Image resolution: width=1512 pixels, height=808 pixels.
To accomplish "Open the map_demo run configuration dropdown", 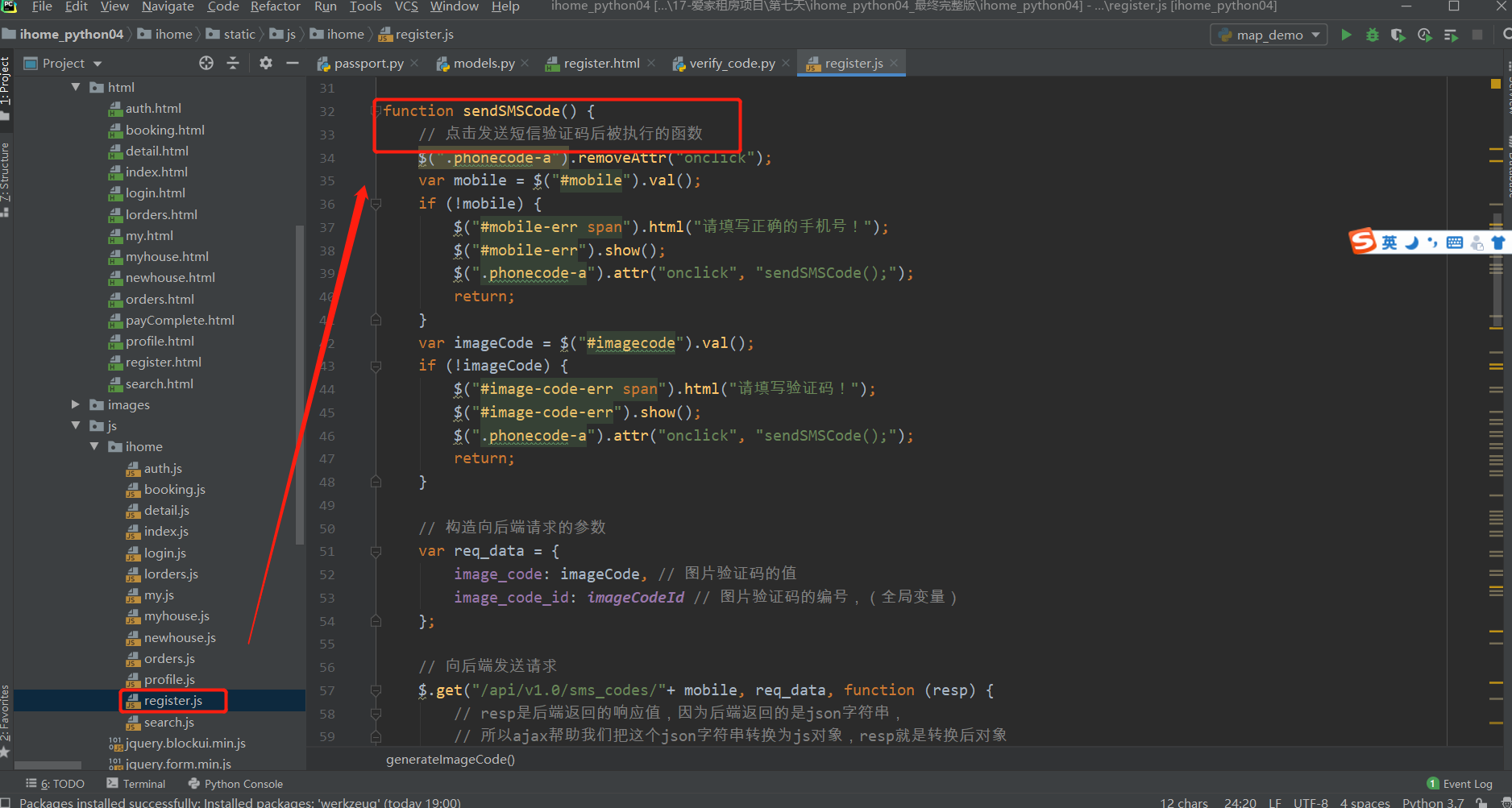I will point(1269,35).
